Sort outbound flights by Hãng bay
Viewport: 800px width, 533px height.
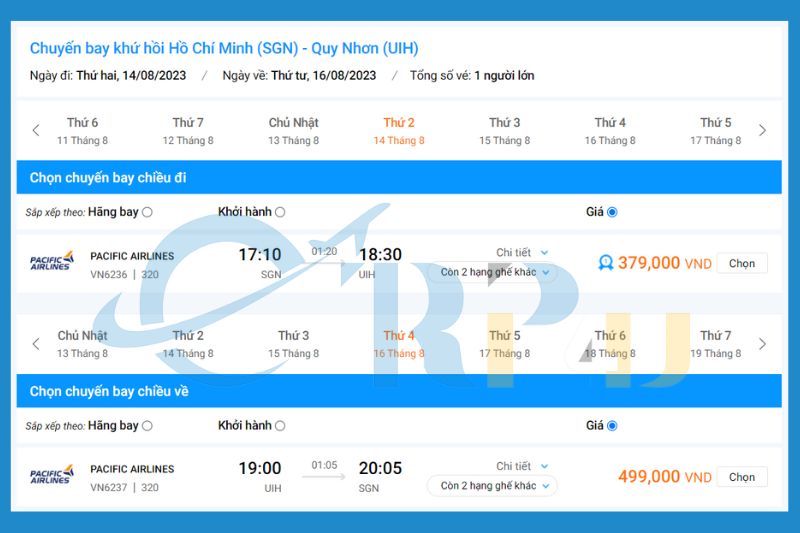147,212
